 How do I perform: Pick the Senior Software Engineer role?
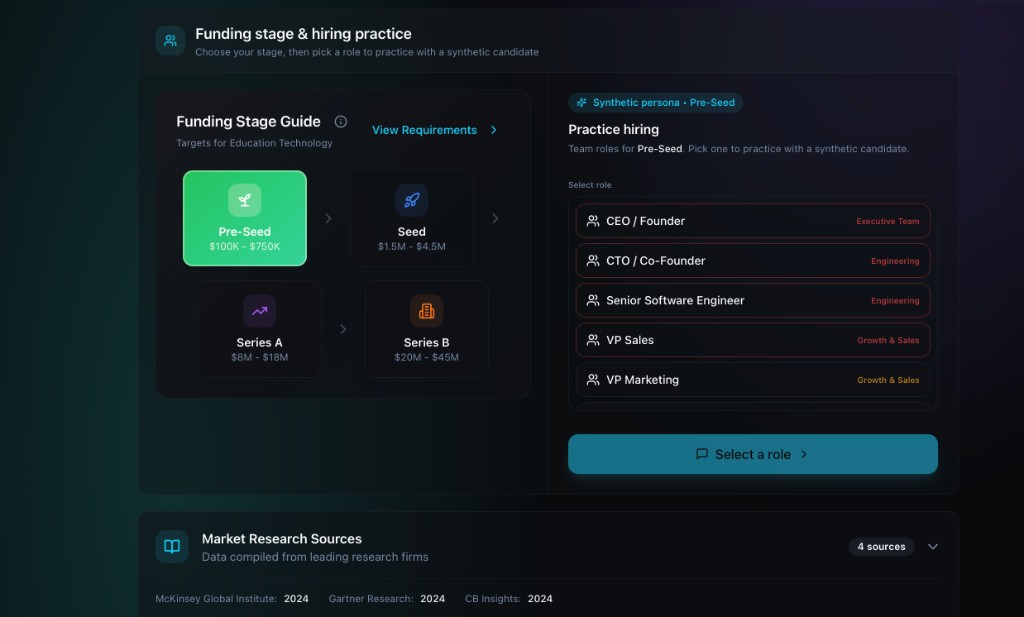click(753, 300)
